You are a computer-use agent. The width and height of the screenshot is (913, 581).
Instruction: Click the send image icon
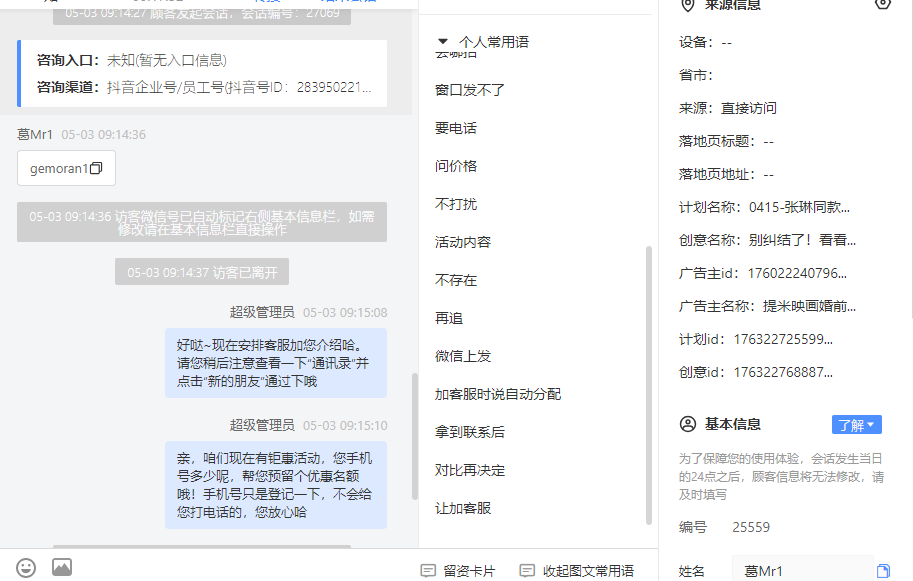click(62, 567)
